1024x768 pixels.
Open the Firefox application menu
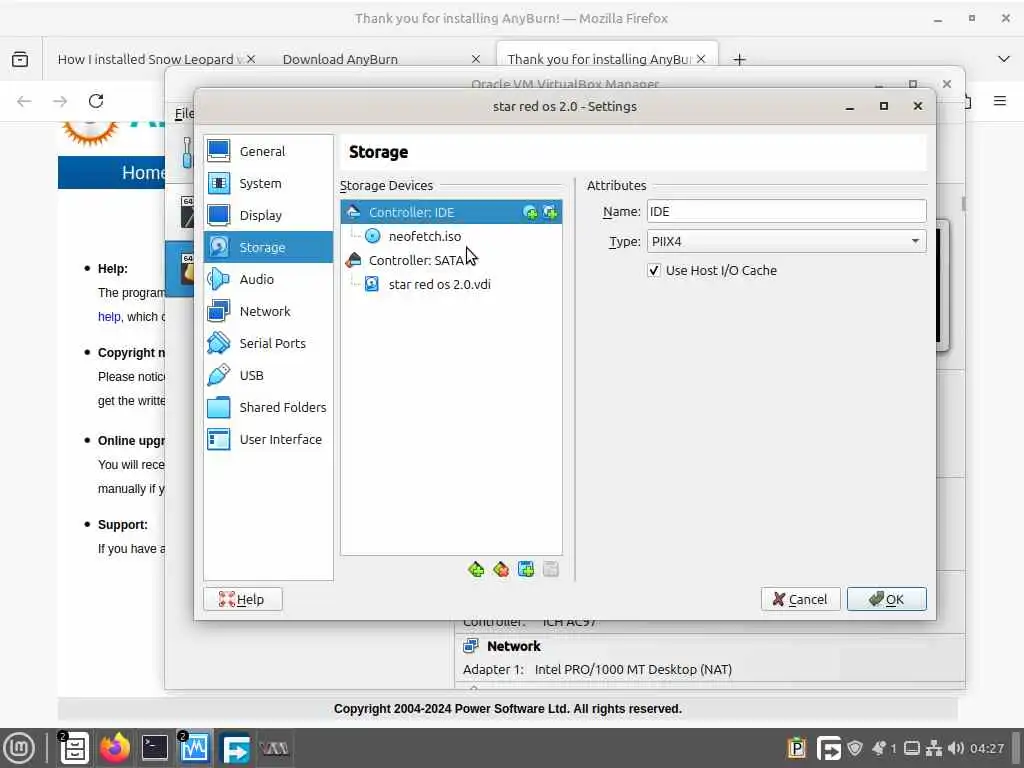coord(1000,101)
